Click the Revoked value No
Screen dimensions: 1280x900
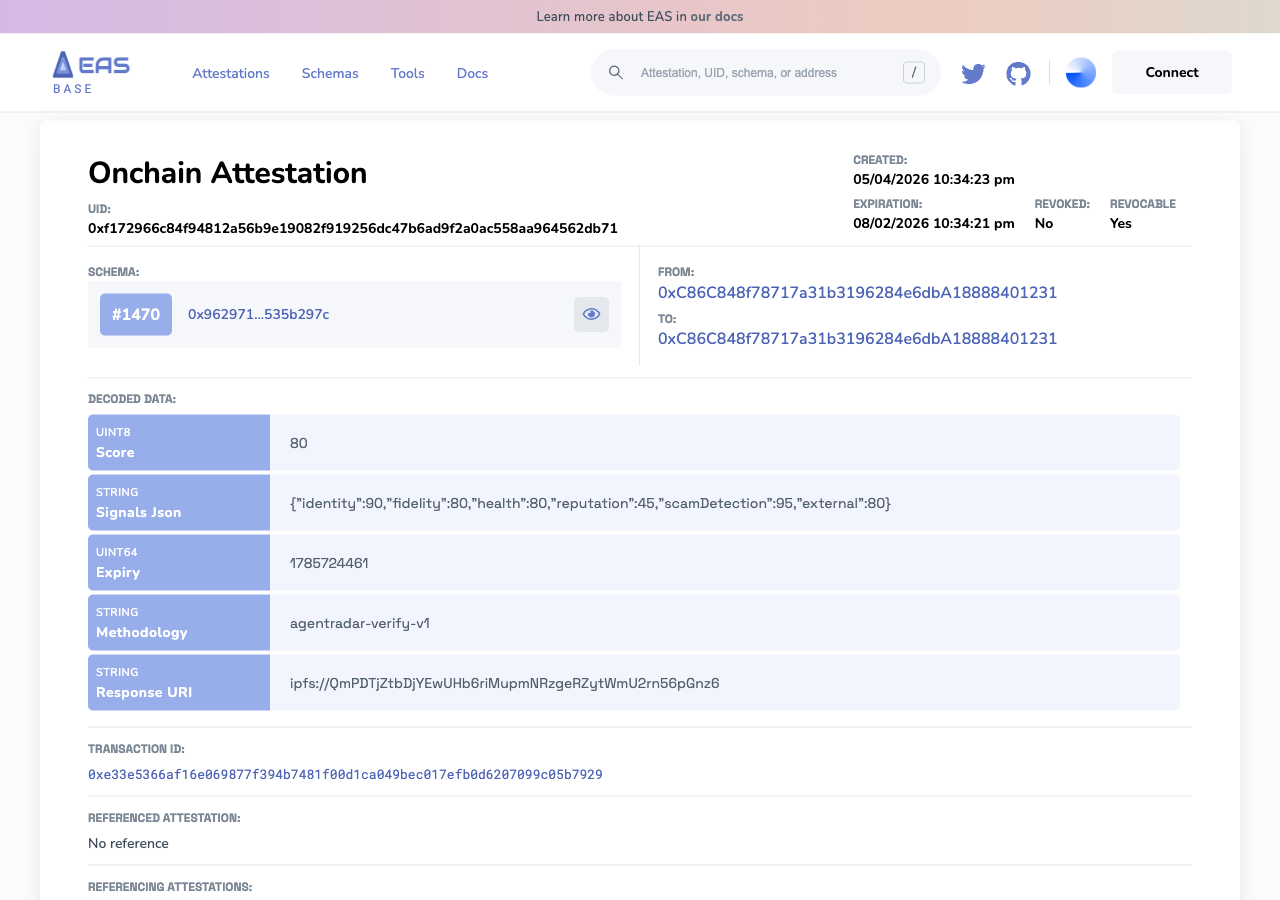(1044, 223)
